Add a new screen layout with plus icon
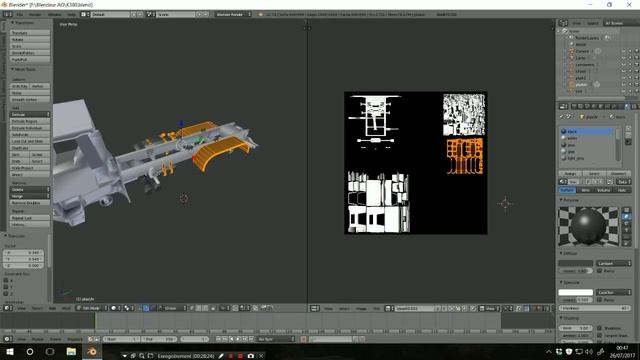This screenshot has width=640, height=360. click(x=133, y=14)
